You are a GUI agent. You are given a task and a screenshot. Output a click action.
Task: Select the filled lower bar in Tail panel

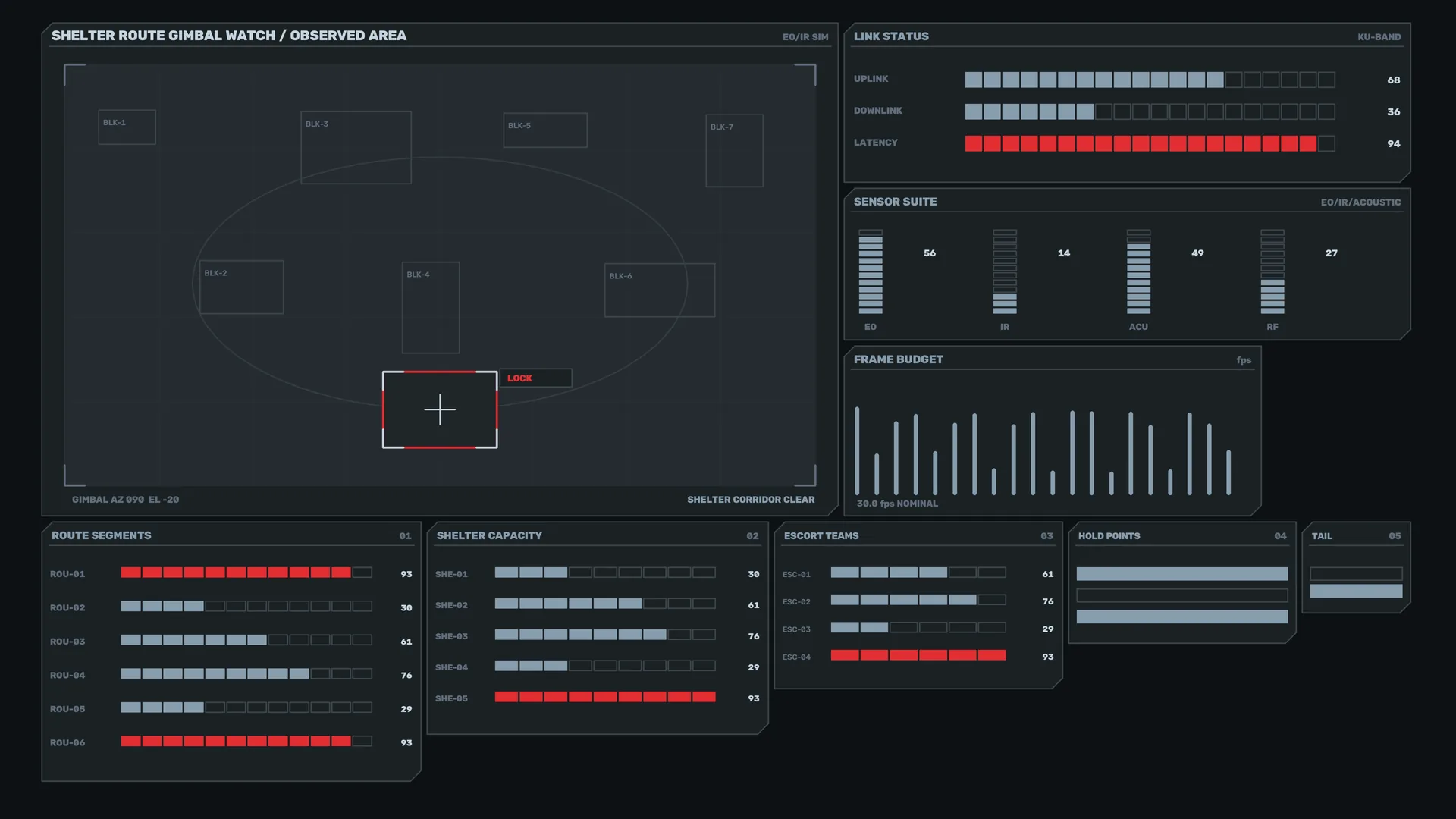click(1356, 591)
